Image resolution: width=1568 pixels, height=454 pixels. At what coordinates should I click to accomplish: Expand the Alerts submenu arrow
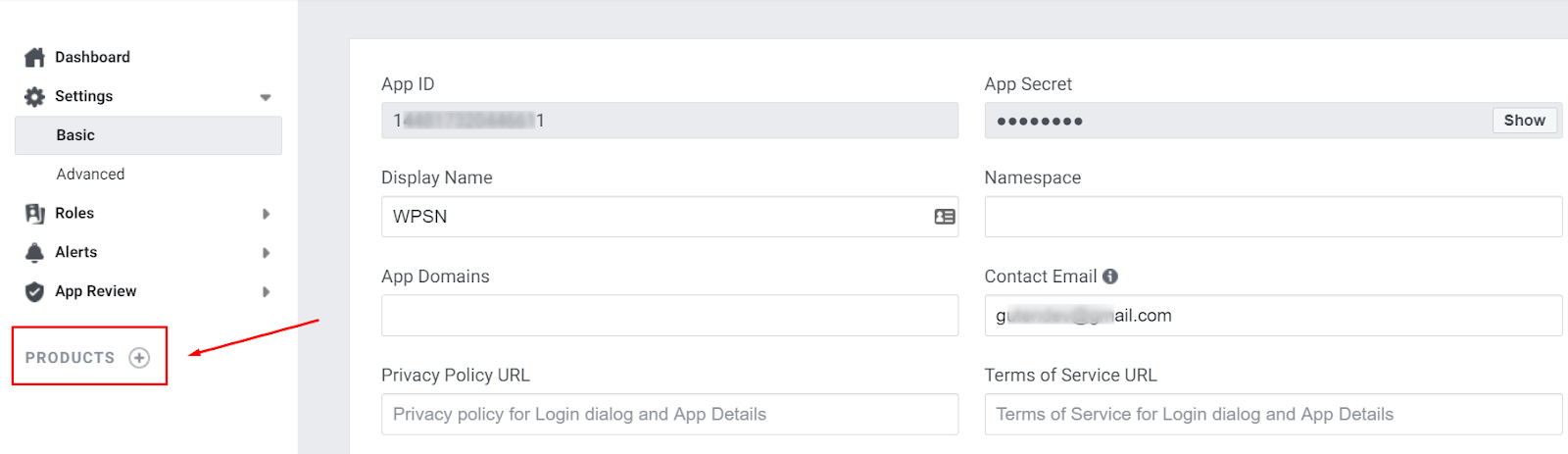point(266,253)
